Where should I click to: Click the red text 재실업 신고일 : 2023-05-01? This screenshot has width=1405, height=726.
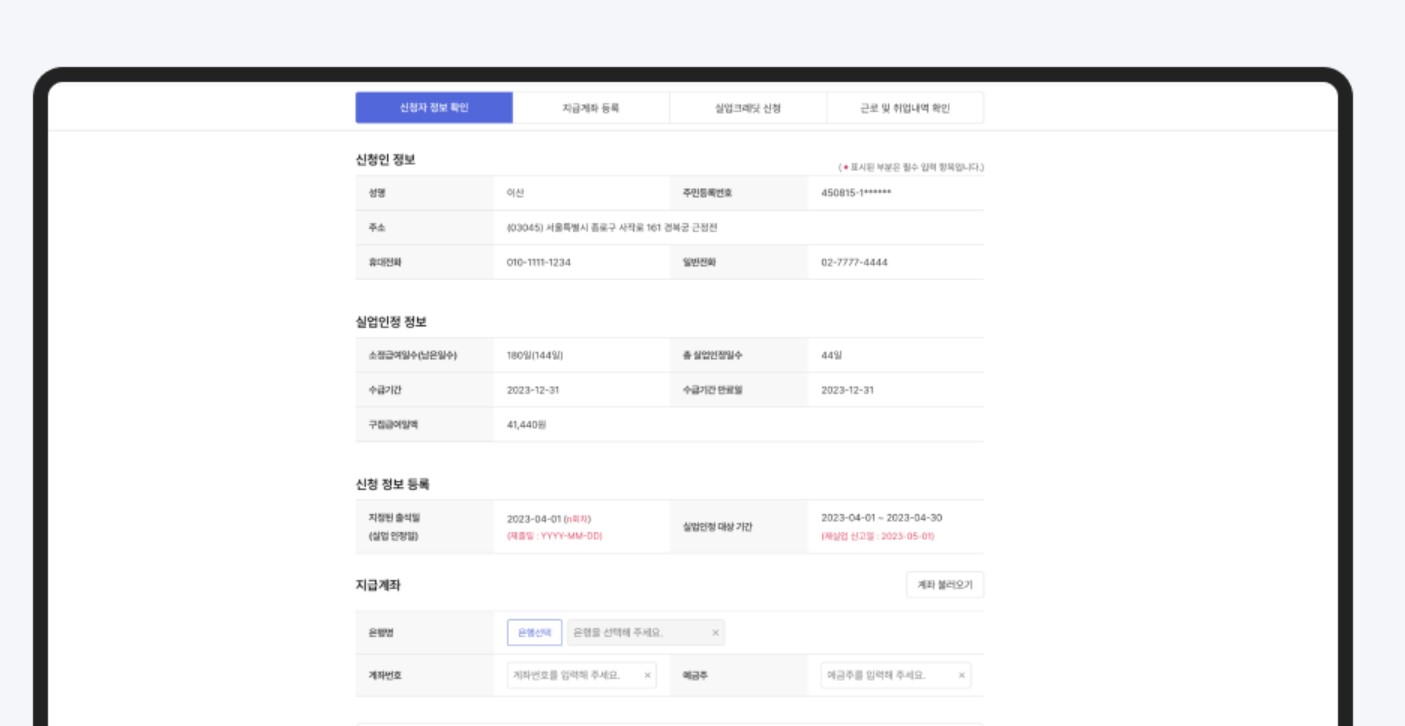878,536
